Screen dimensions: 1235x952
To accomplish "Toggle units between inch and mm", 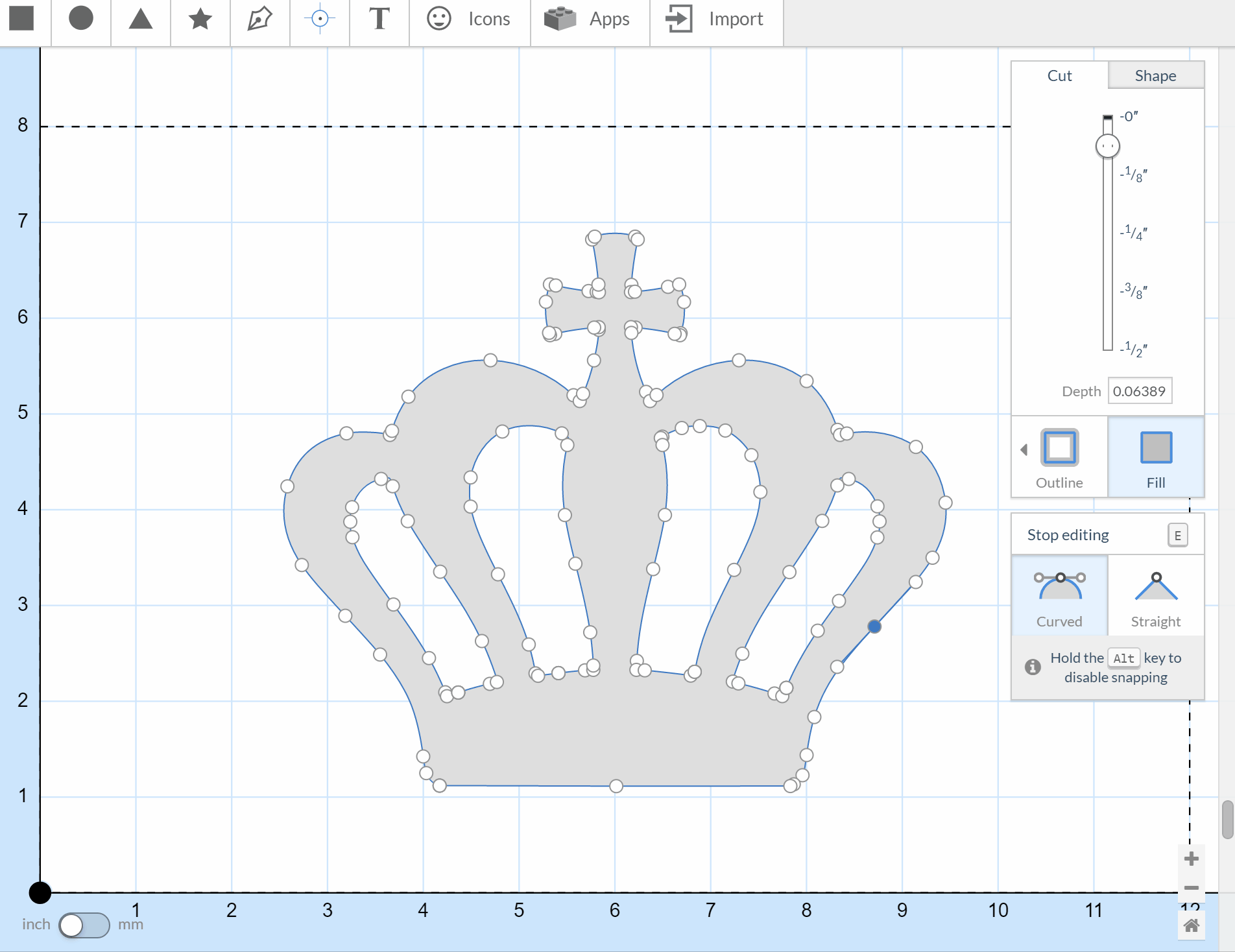I will (84, 925).
